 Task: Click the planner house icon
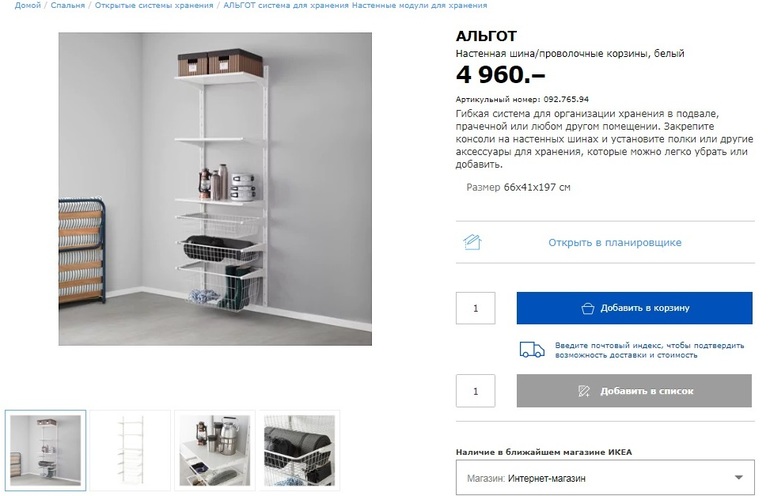coord(472,242)
